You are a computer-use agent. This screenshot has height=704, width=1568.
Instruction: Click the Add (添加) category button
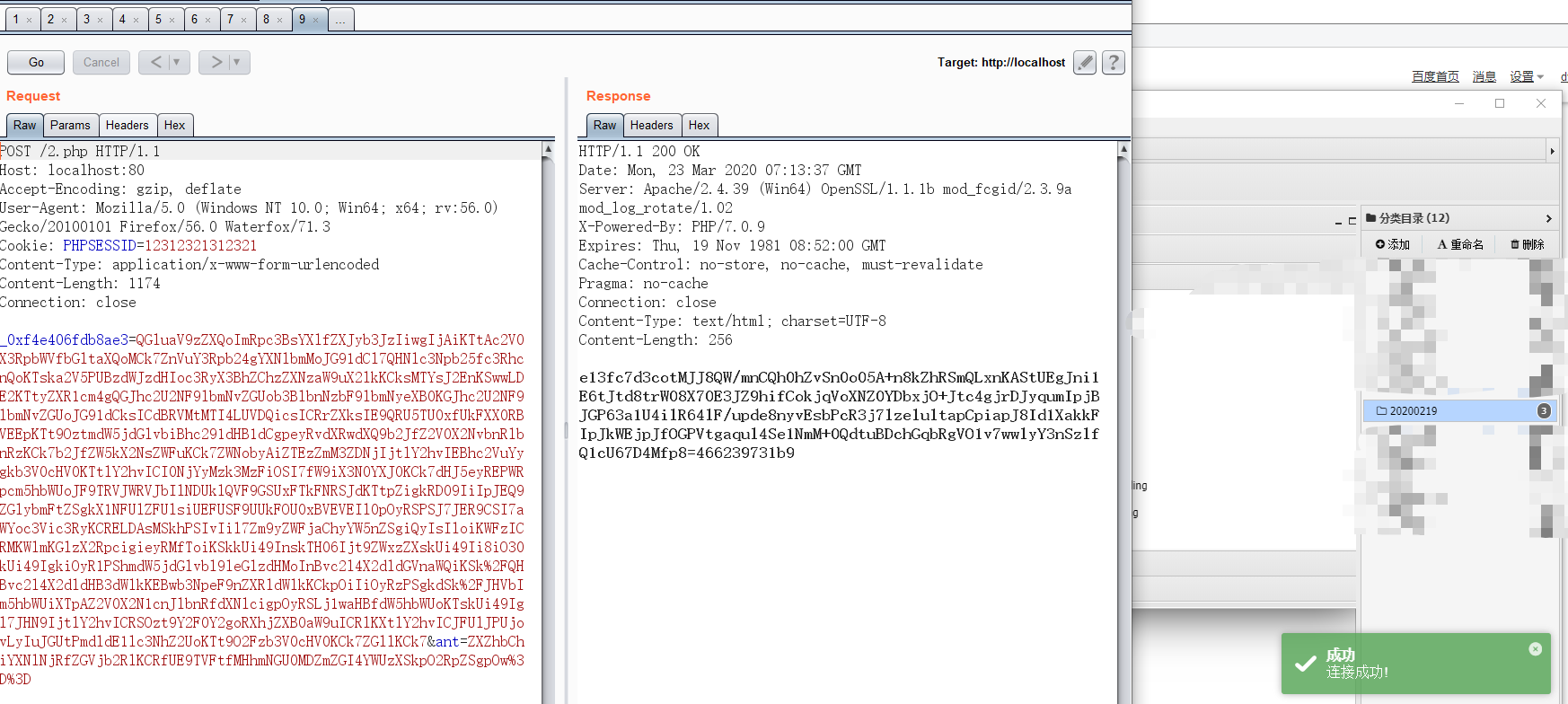(x=1393, y=244)
